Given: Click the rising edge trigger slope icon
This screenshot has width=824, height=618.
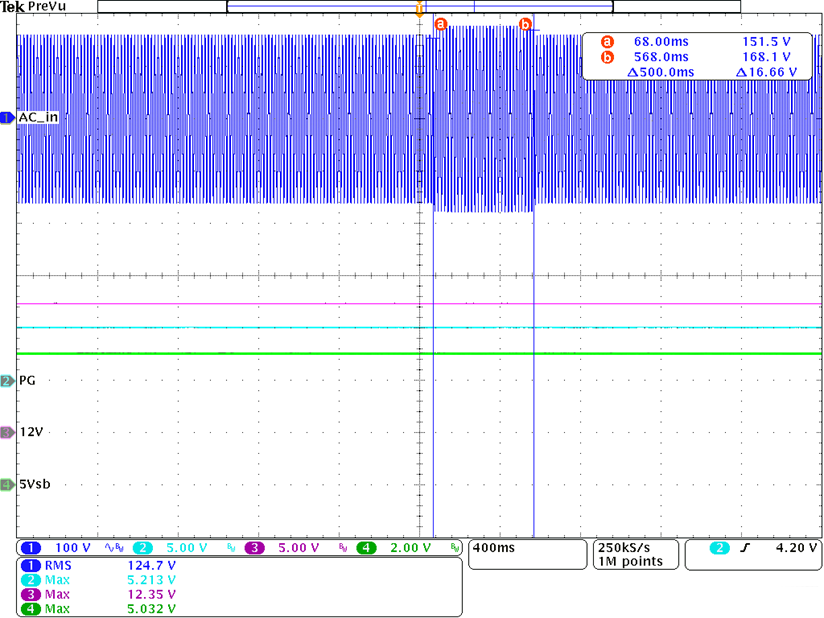Looking at the screenshot, I should [x=745, y=548].
